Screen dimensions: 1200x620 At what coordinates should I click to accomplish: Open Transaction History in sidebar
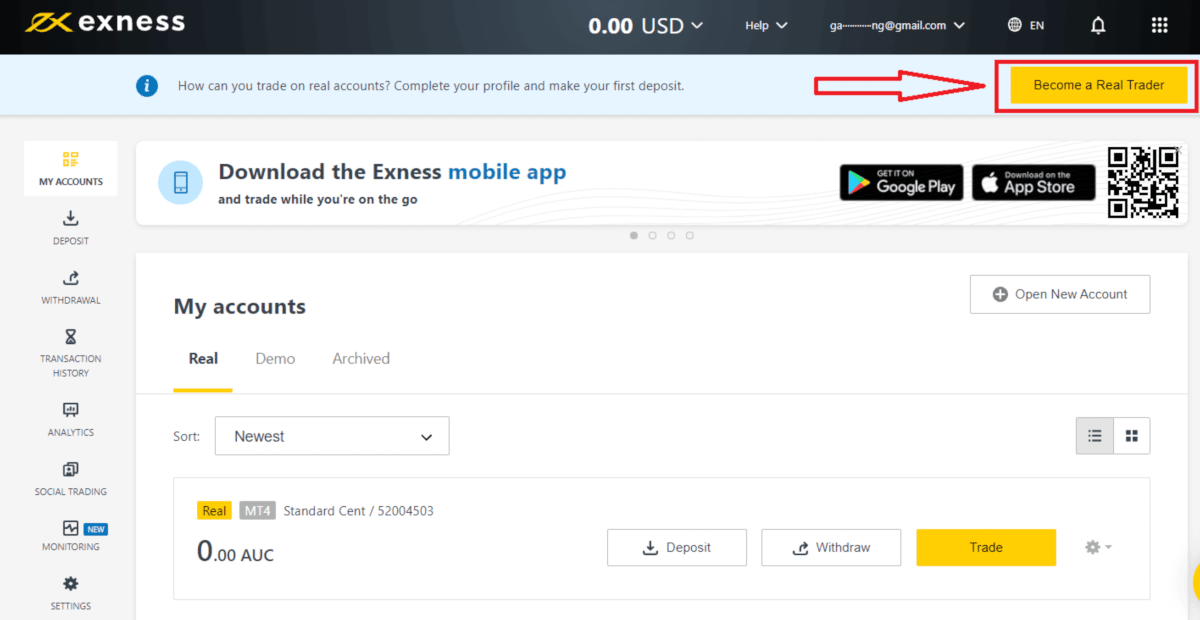(71, 353)
